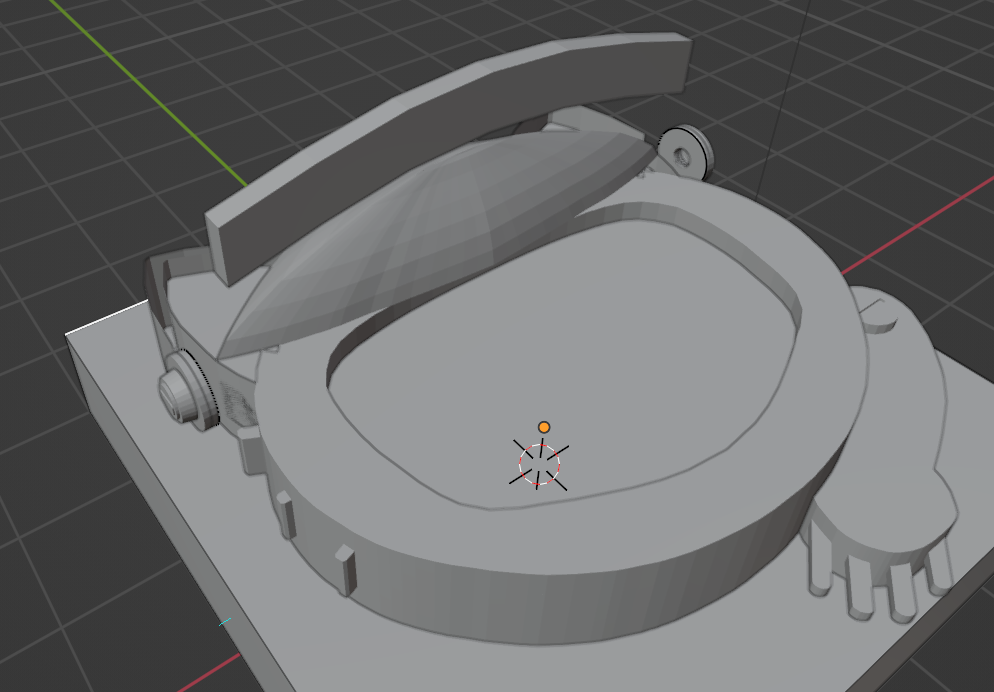Select the small washer disc near hinge
The width and height of the screenshot is (994, 692).
click(x=687, y=154)
